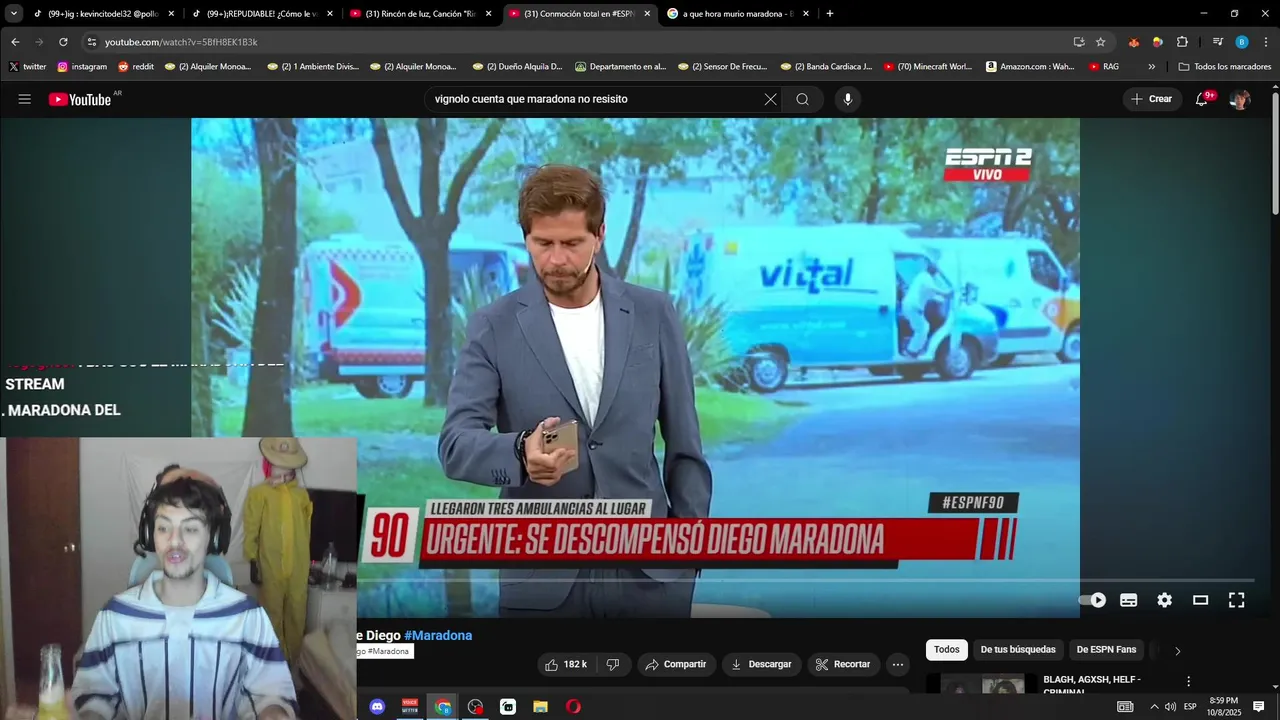The width and height of the screenshot is (1280, 720).
Task: Start voice search with the microphone
Action: tap(848, 99)
